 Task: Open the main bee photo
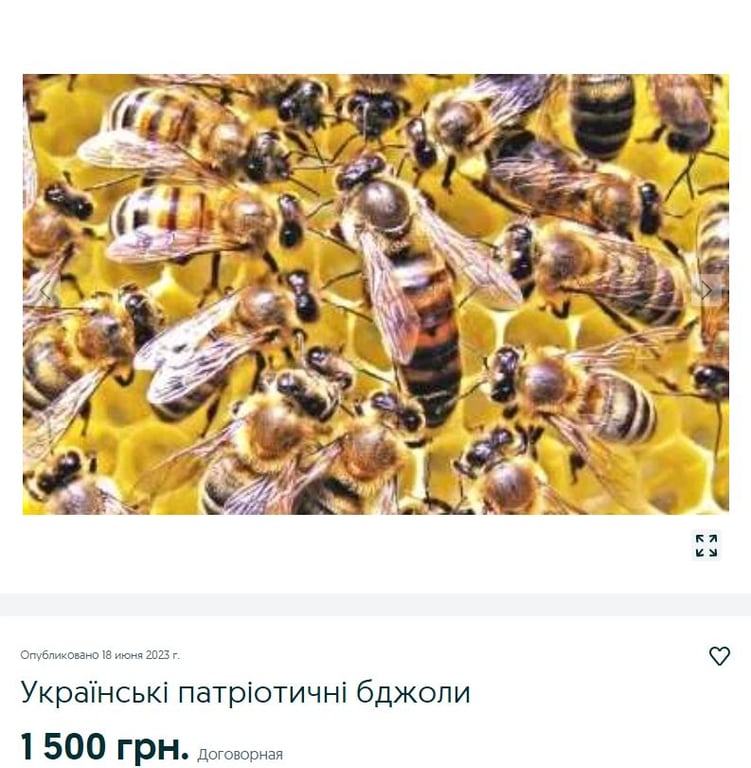376,294
